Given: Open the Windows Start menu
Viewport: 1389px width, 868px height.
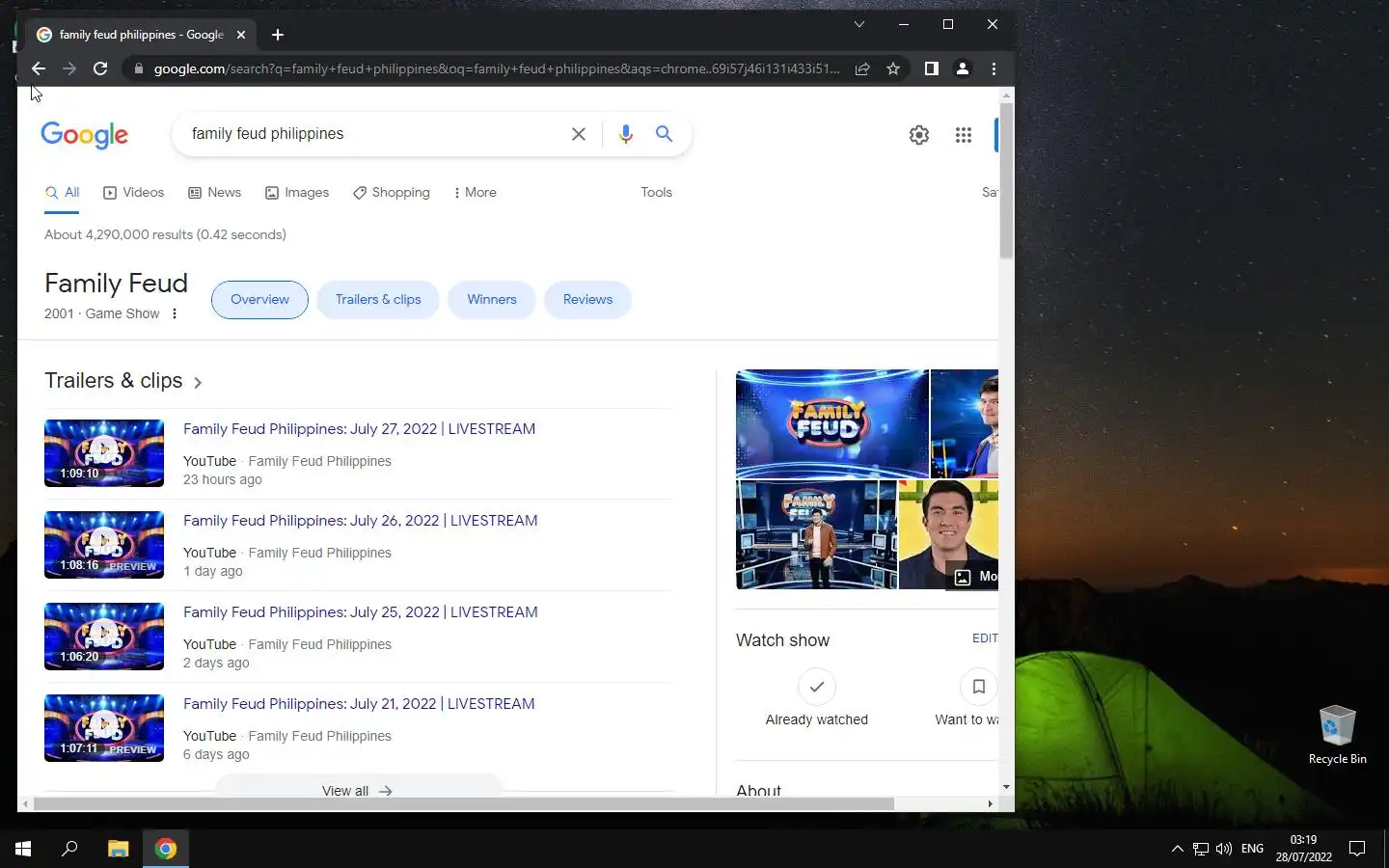Looking at the screenshot, I should point(23,849).
